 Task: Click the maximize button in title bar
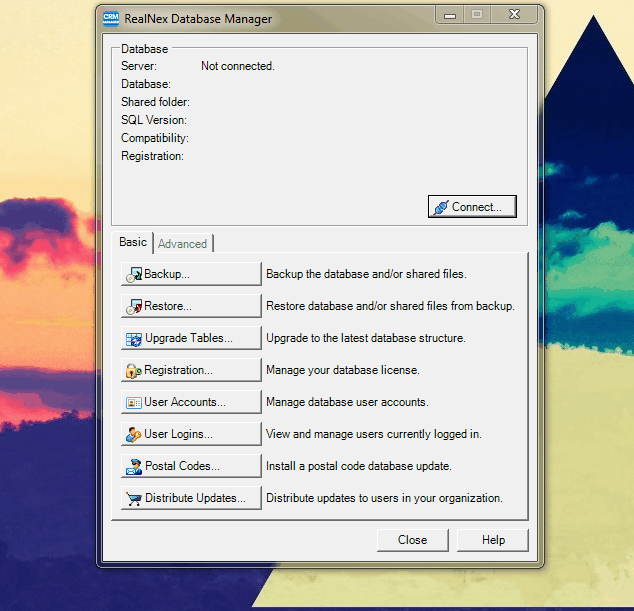pos(477,15)
